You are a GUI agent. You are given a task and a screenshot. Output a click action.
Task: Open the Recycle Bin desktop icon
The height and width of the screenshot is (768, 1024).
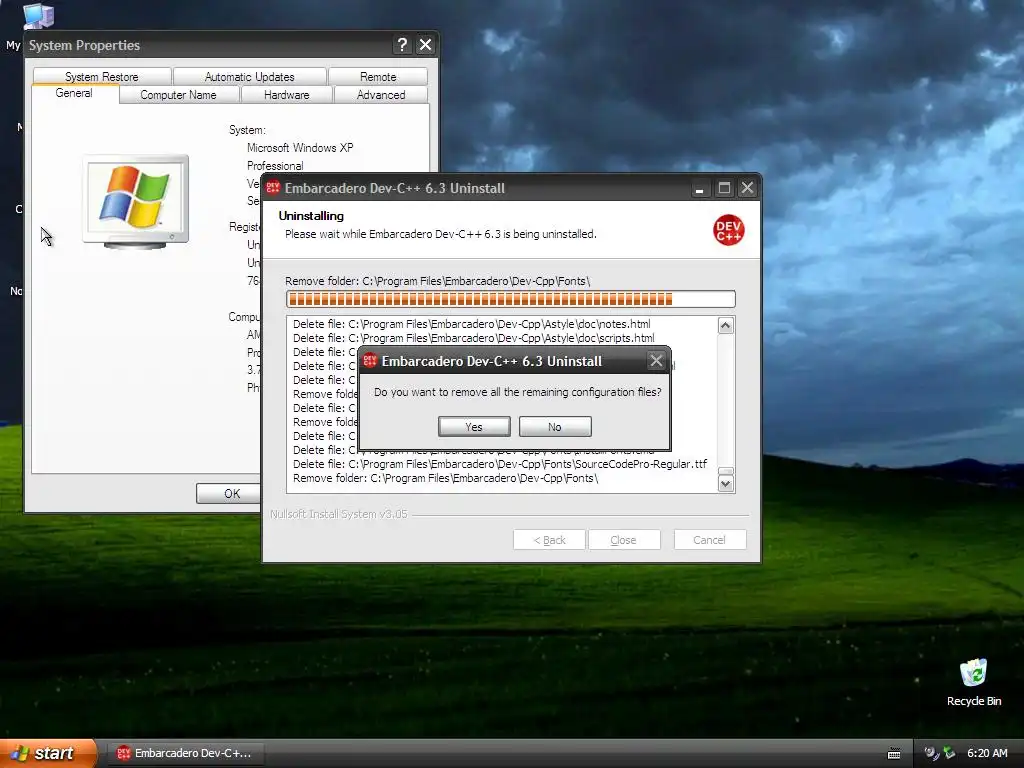[x=974, y=682]
